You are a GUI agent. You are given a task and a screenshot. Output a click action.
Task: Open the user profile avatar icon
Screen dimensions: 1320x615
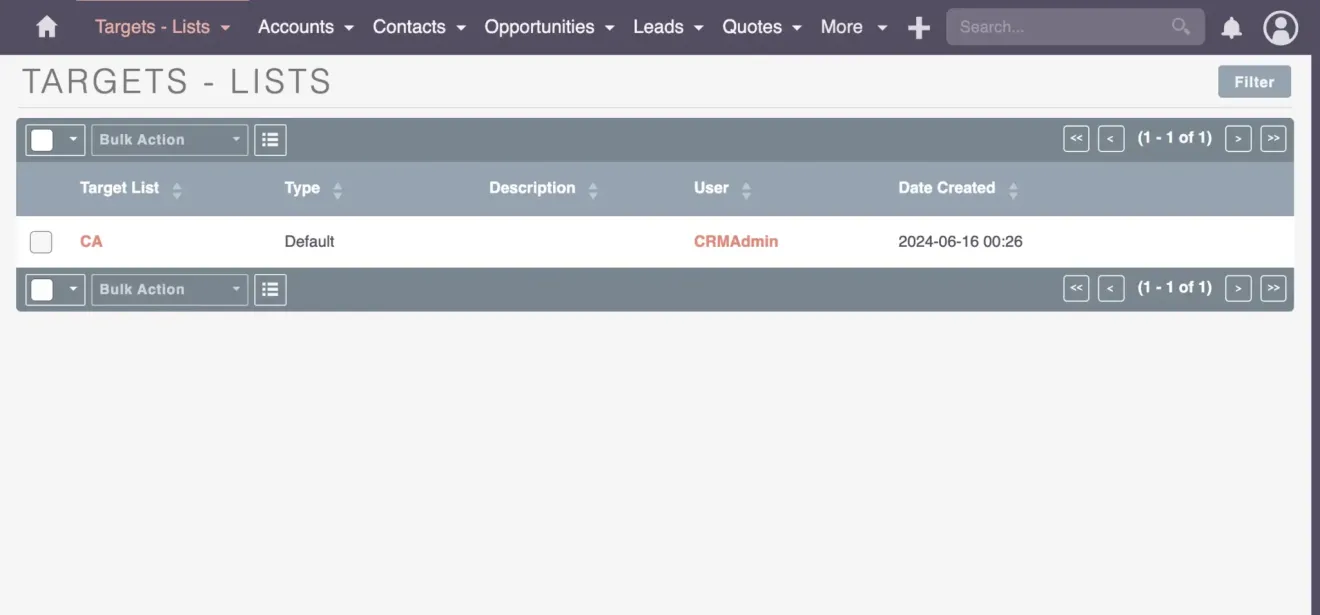(1280, 27)
